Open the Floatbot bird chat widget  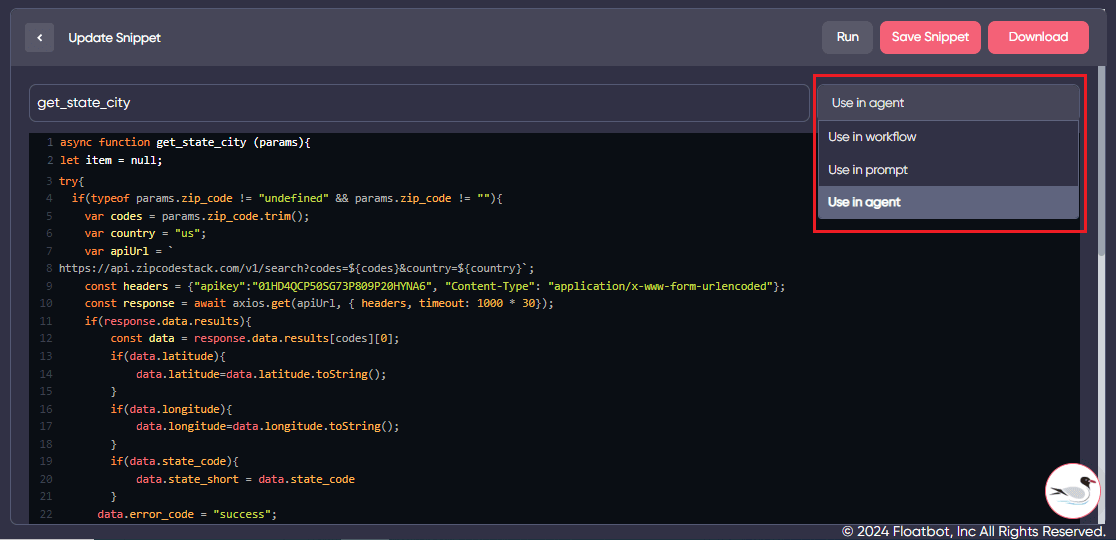(1072, 491)
